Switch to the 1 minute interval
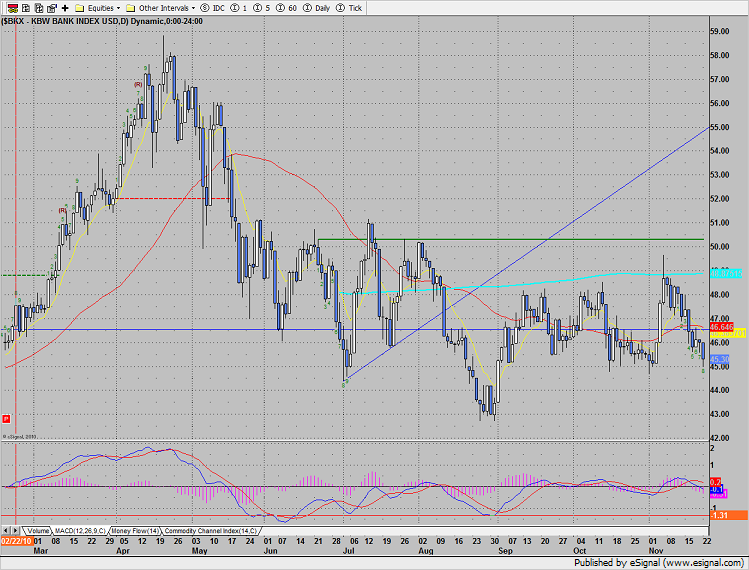Screen dimensions: 749x570 [x=238, y=8]
